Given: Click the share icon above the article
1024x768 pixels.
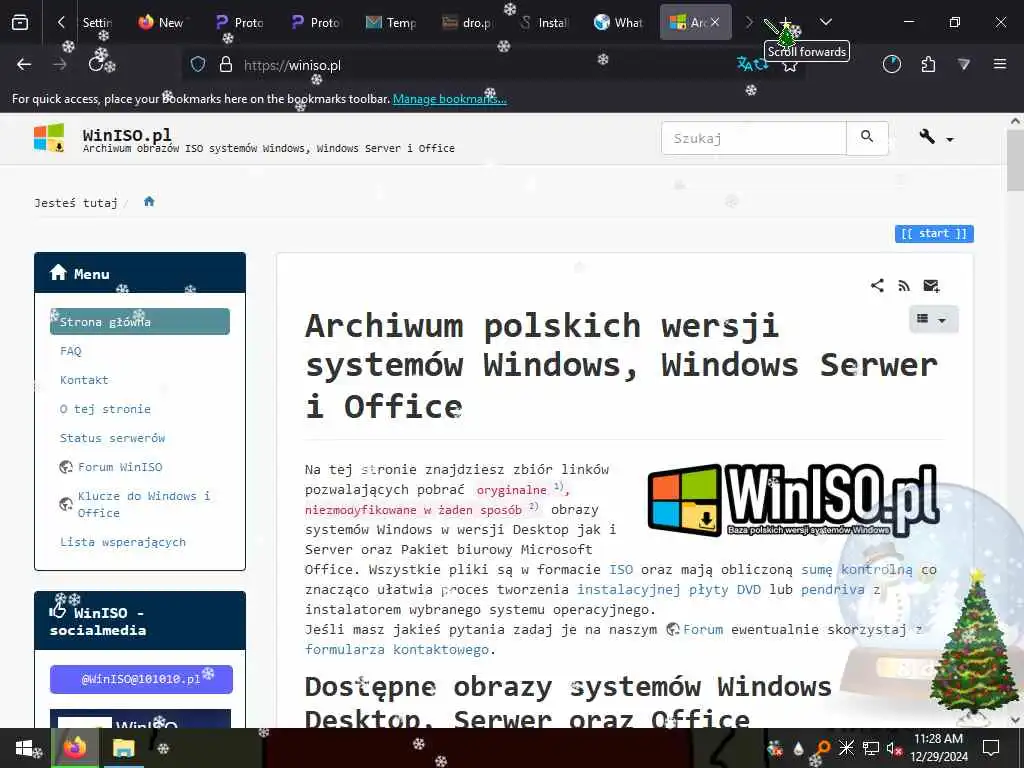Looking at the screenshot, I should pyautogui.click(x=877, y=285).
